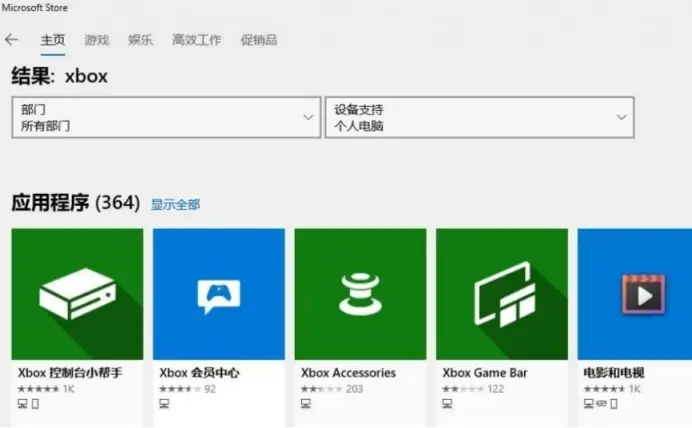The width and height of the screenshot is (692, 428).
Task: Expand the 设备支持 filter dropdown
Action: tap(480, 117)
